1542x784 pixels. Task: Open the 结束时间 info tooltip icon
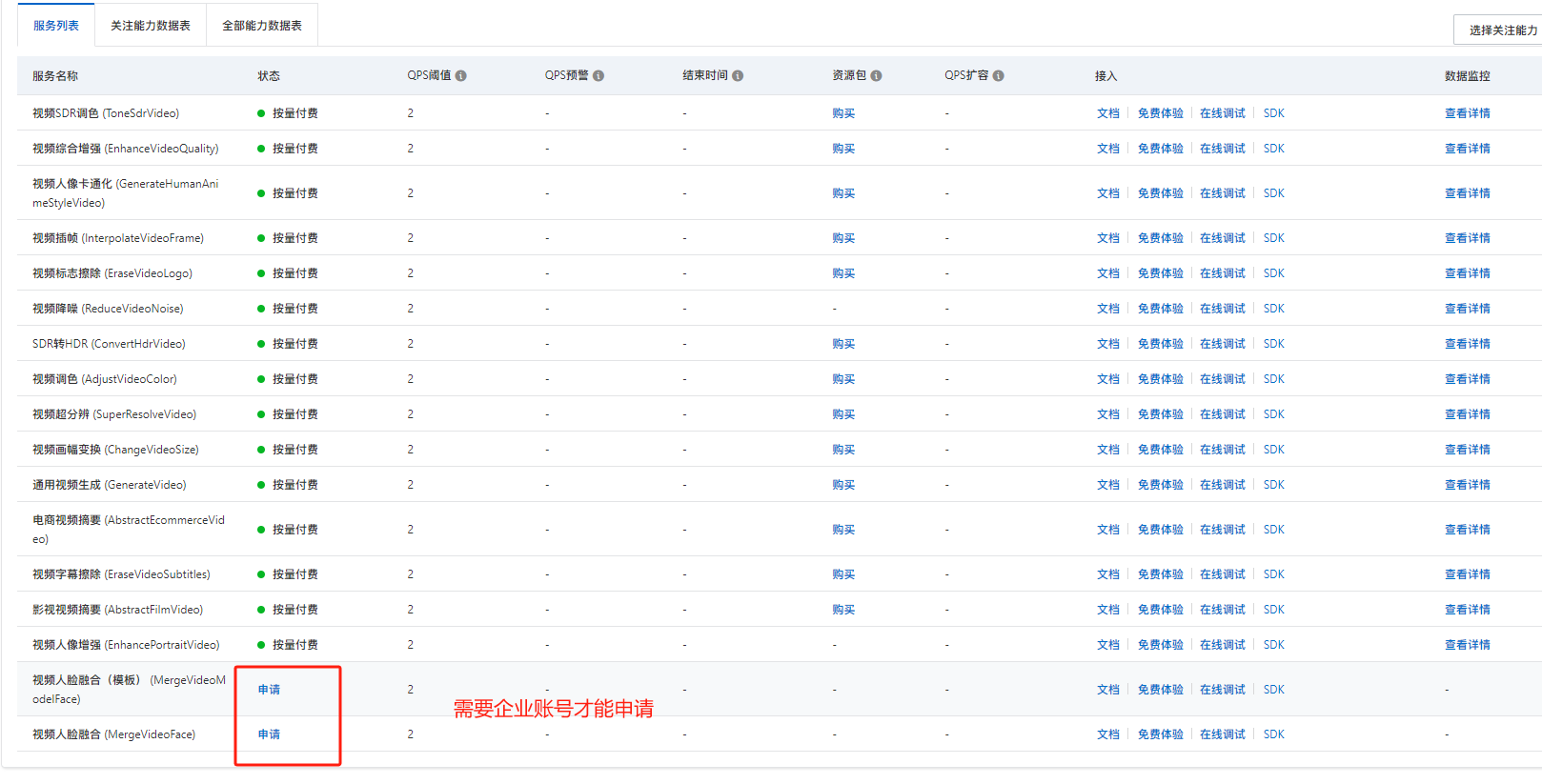[738, 76]
